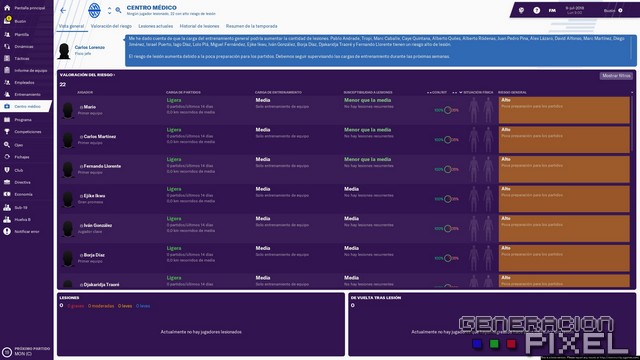The height and width of the screenshot is (360, 640).
Task: Open Sub-19 team icon in sidebar
Action: tap(7, 207)
